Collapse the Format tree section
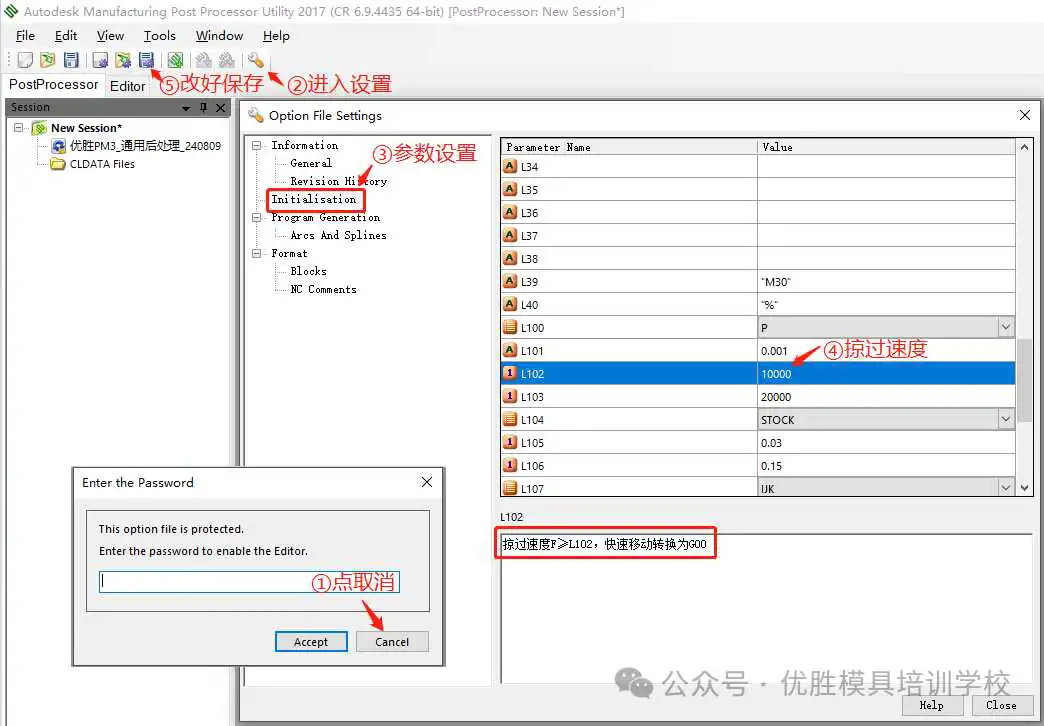The width and height of the screenshot is (1044, 726). point(256,253)
